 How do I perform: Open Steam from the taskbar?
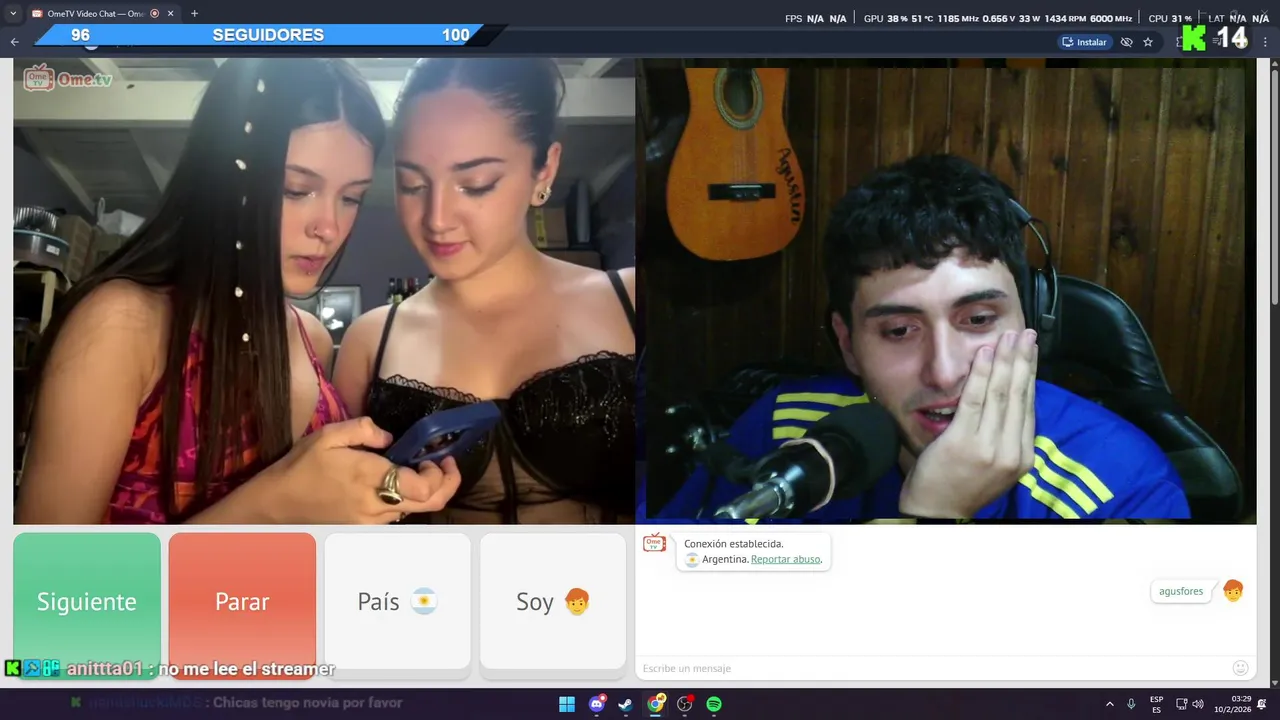[626, 704]
